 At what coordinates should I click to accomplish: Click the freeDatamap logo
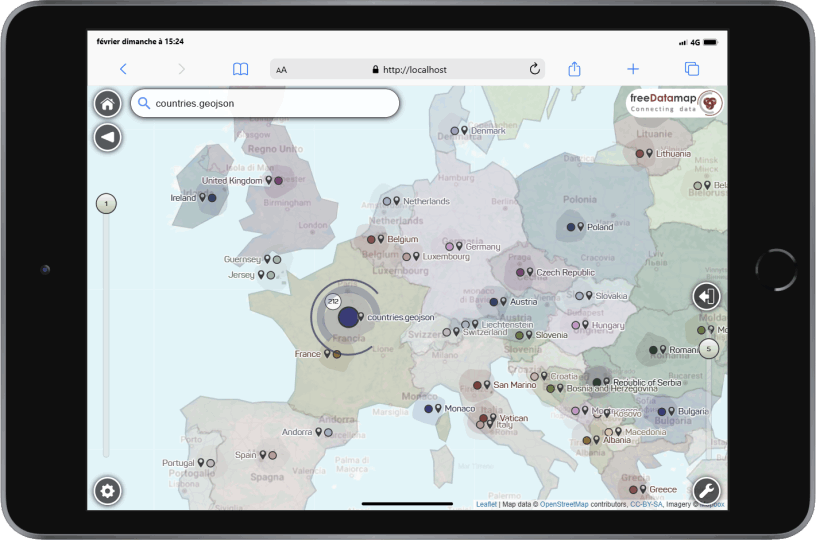tap(676, 104)
